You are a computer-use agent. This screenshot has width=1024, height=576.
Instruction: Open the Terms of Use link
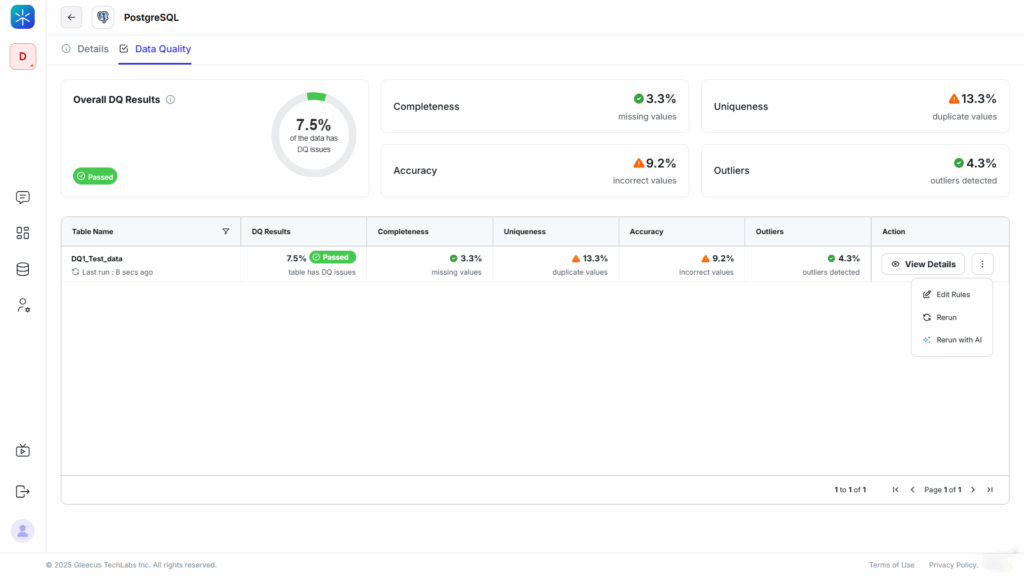point(891,565)
